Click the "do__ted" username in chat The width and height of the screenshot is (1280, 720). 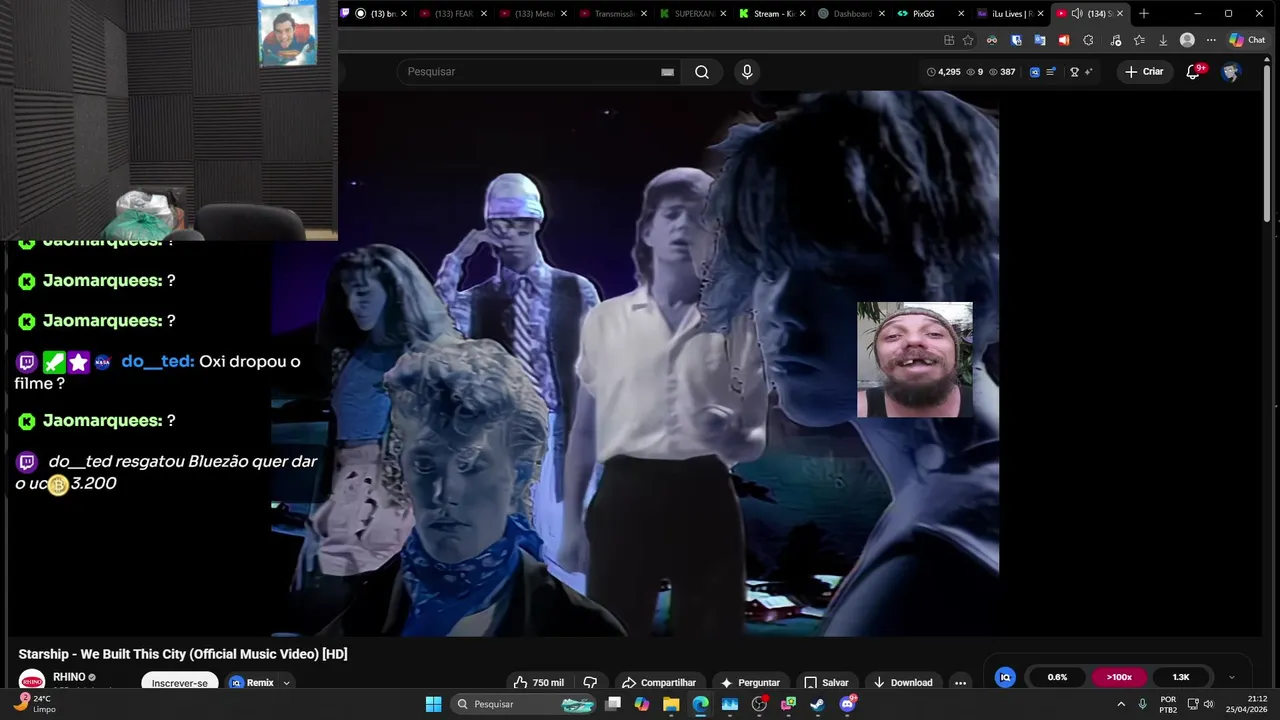click(x=157, y=361)
